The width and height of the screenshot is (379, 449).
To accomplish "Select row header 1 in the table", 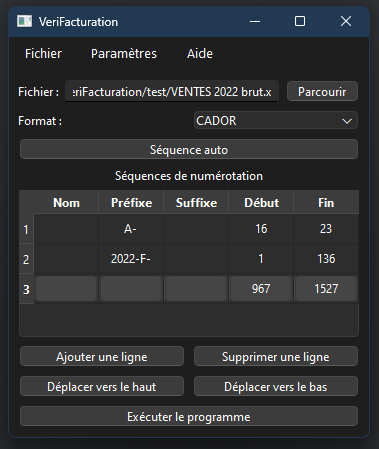I will tap(26, 229).
